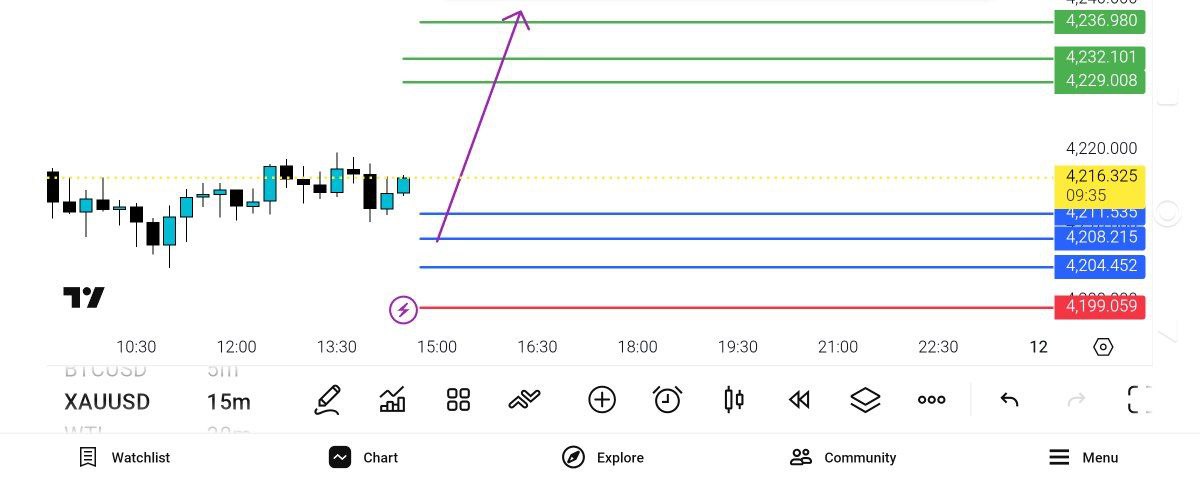Screen dimensions: 1200x482
Task: Undo the last chart action
Action: [x=1009, y=400]
